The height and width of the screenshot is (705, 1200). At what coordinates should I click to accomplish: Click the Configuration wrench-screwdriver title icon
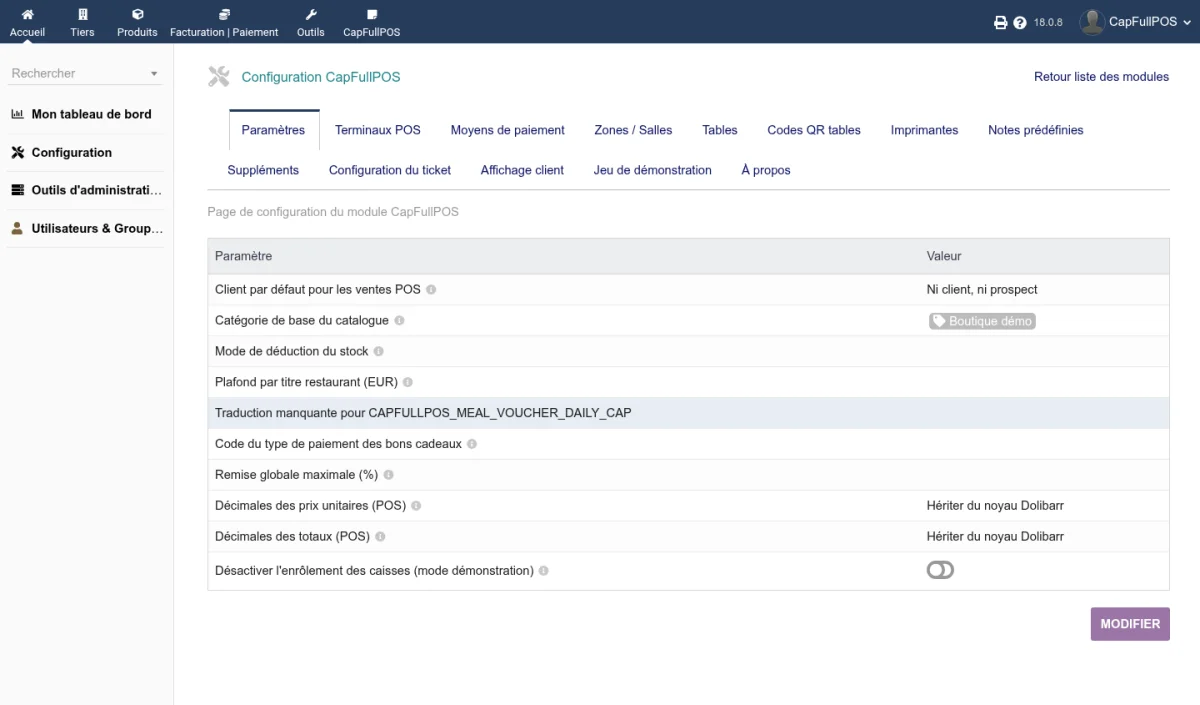click(x=219, y=77)
